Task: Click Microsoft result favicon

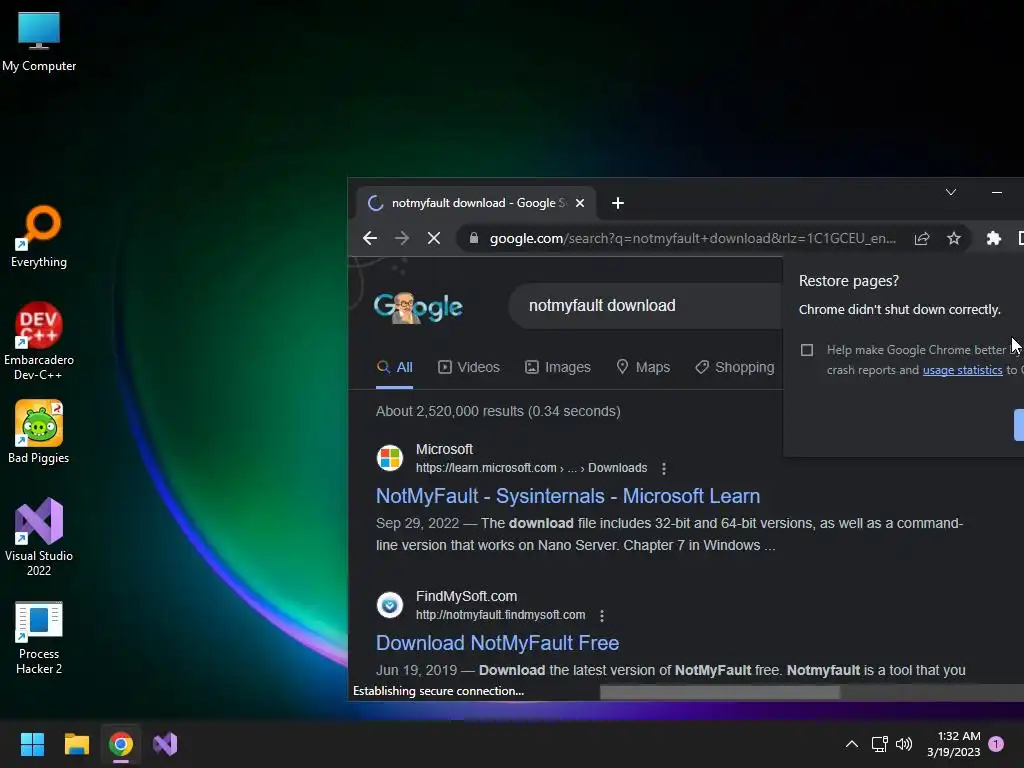Action: point(390,458)
